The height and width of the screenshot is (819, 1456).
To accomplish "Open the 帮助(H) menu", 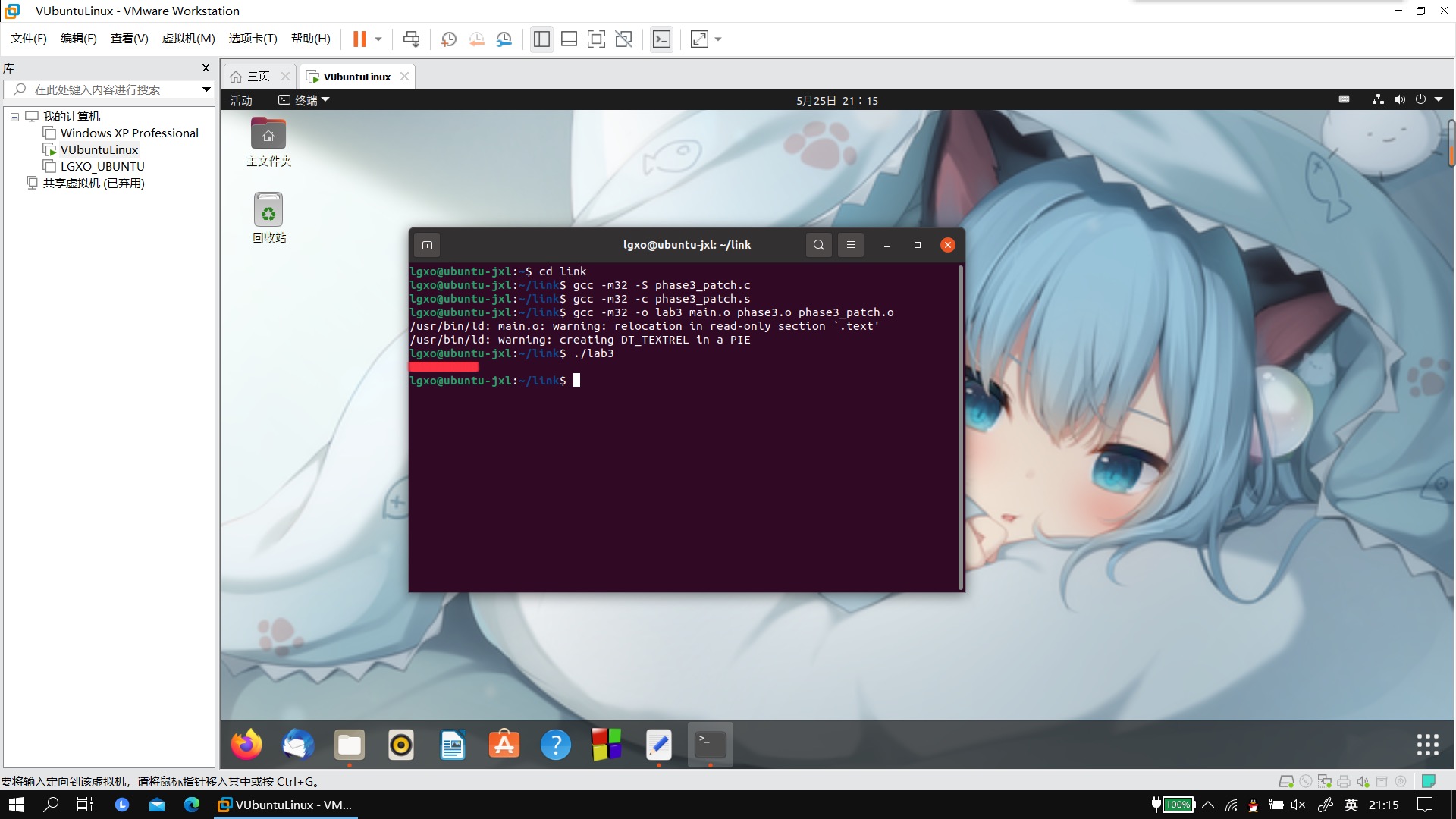I will [x=311, y=39].
